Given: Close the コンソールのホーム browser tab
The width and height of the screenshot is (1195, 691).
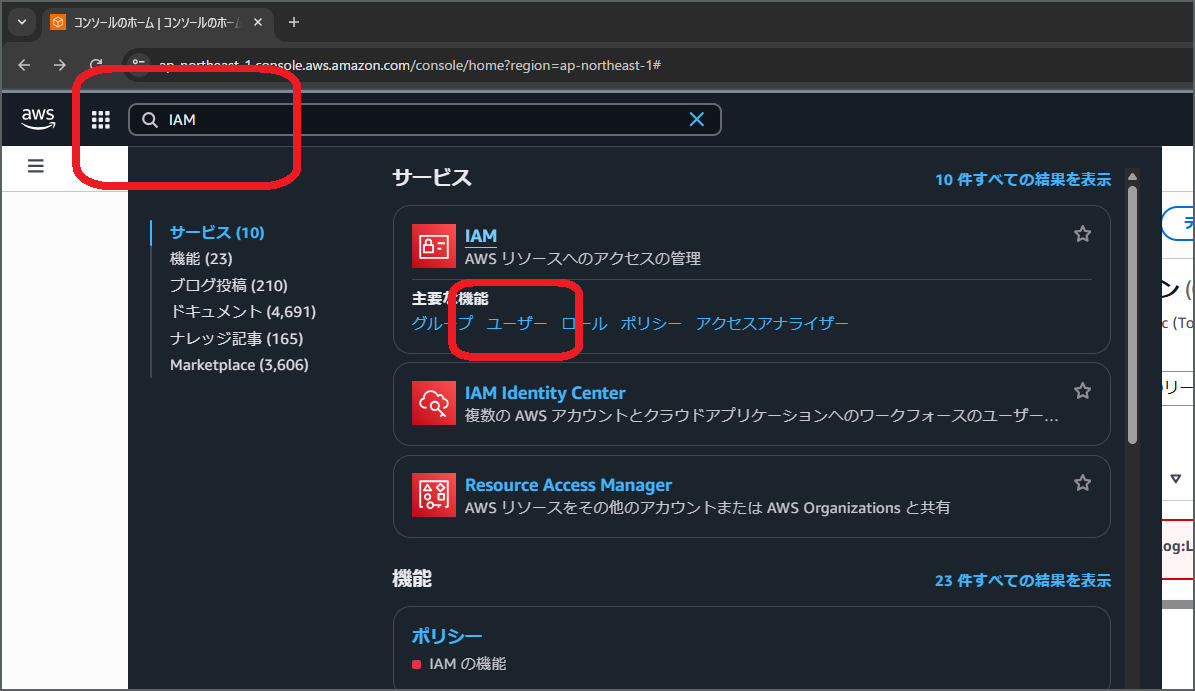Looking at the screenshot, I should [x=258, y=22].
